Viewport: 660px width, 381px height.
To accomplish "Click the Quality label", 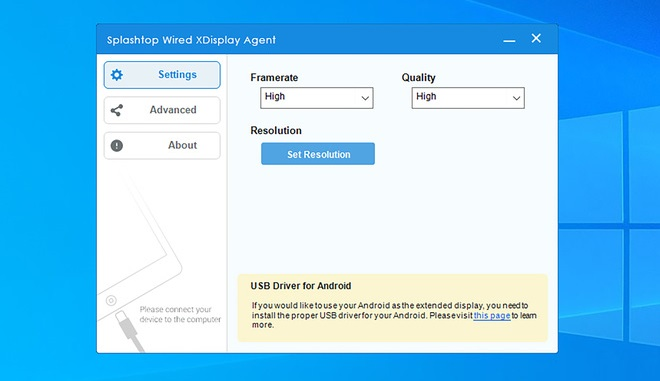I will [418, 78].
